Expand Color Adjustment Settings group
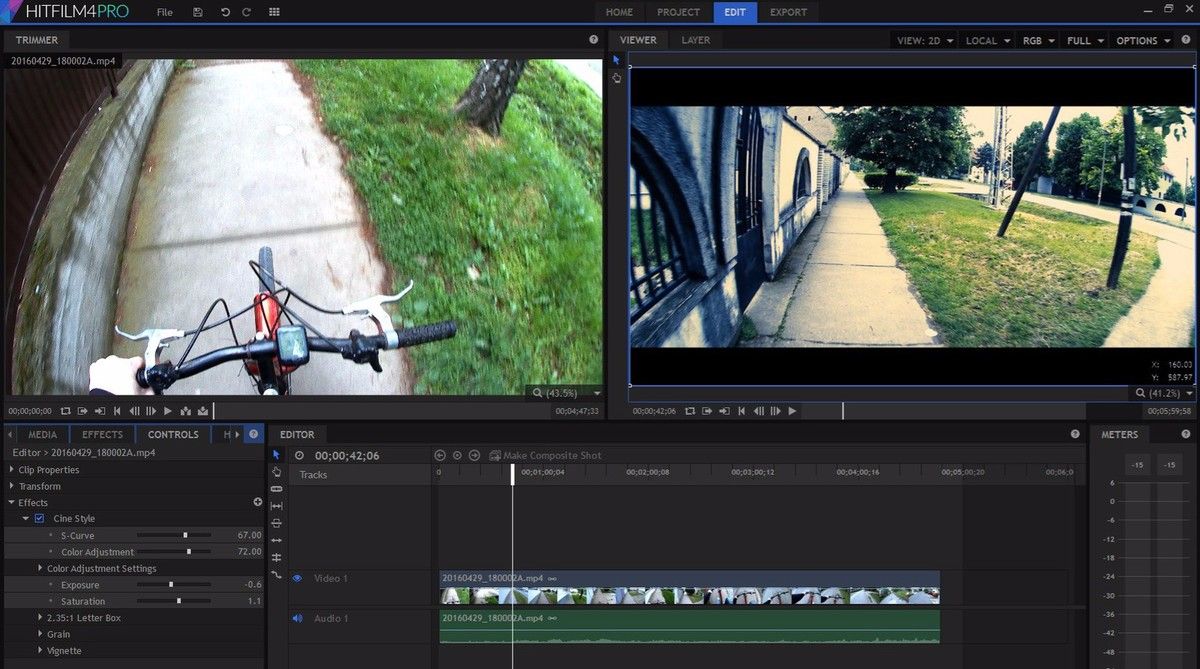Image resolution: width=1200 pixels, height=669 pixels. pos(40,569)
